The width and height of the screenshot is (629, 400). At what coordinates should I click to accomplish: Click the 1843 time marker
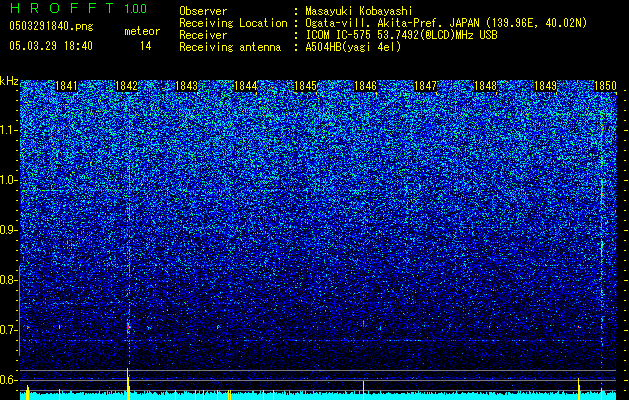[x=187, y=86]
